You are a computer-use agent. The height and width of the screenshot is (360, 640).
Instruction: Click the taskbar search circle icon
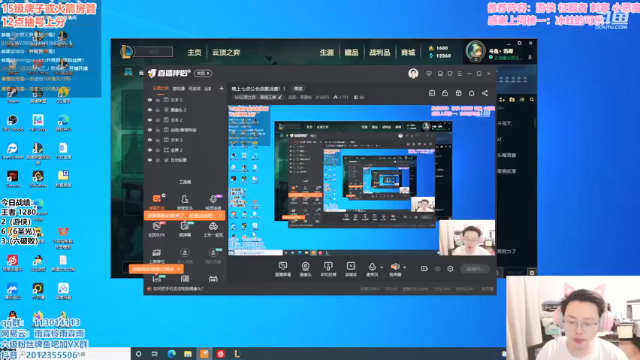pos(138,354)
